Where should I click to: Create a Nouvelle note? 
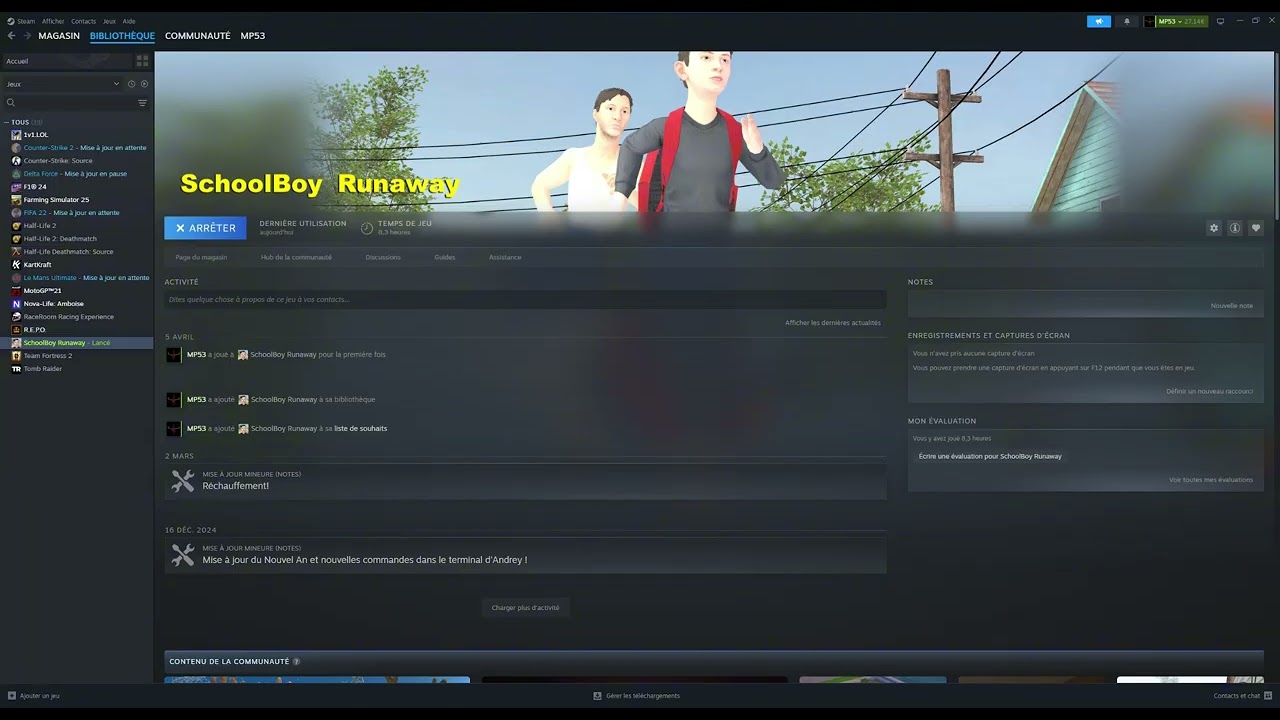[x=1232, y=306]
